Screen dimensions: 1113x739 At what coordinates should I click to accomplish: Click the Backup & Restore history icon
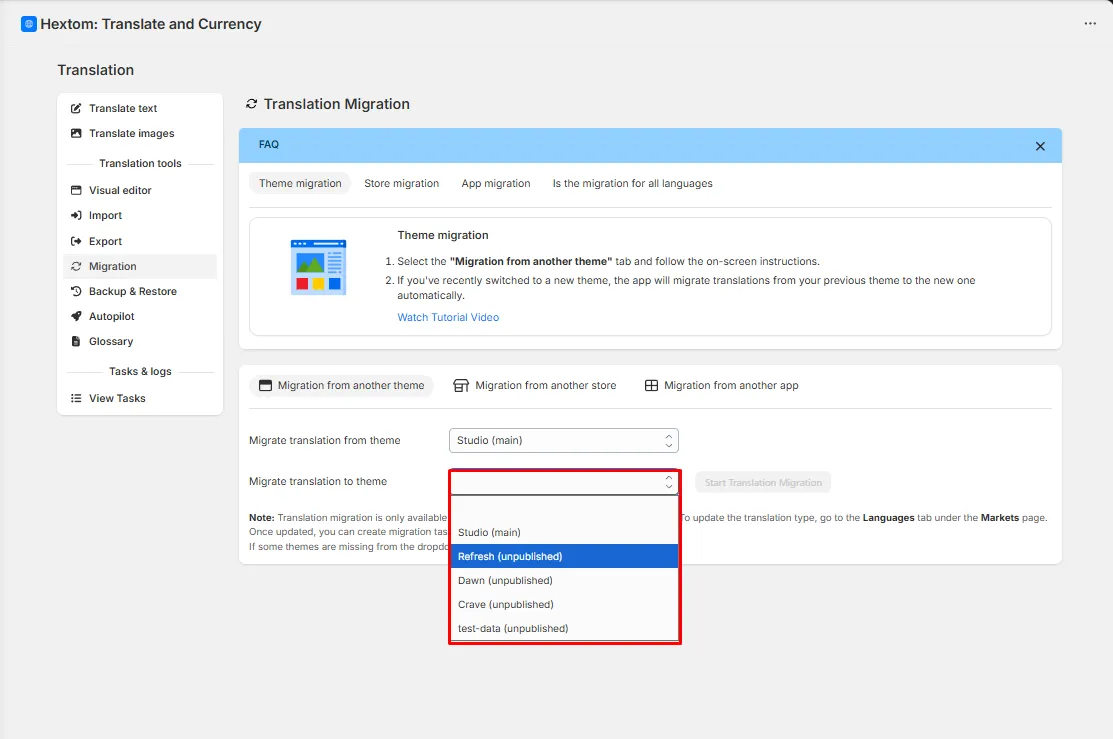point(76,291)
